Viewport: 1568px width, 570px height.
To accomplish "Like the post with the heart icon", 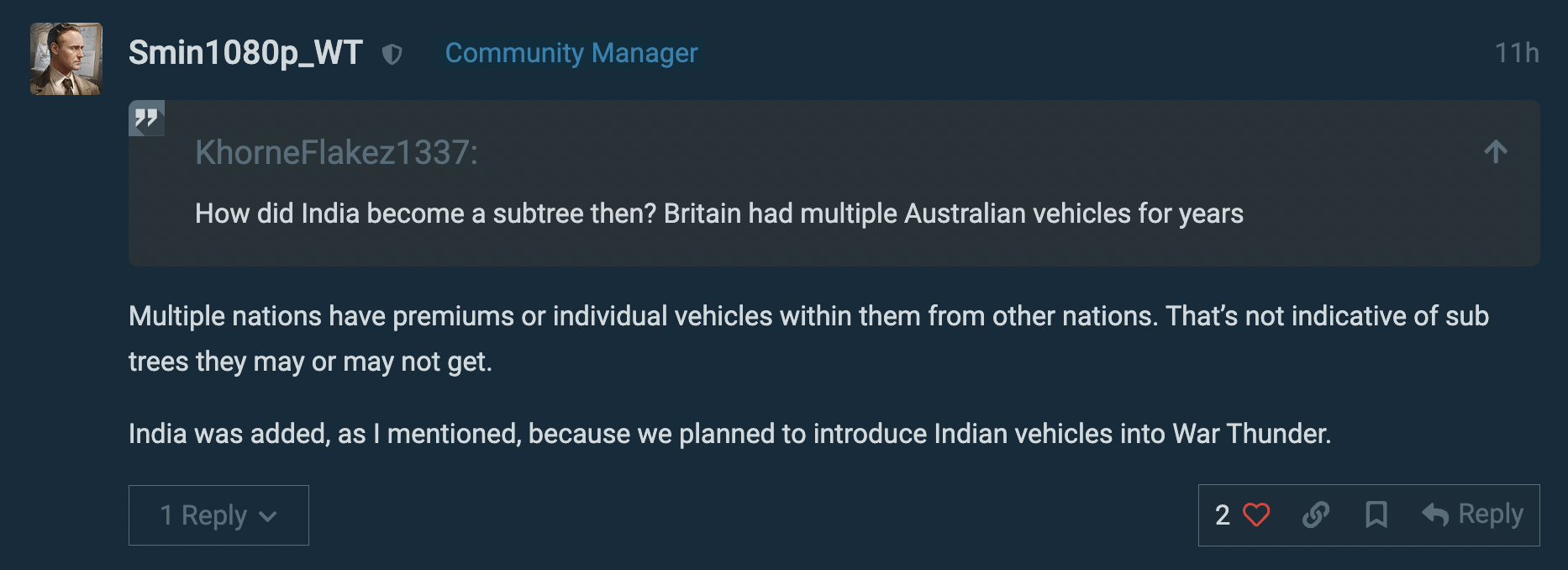I will [x=1255, y=515].
